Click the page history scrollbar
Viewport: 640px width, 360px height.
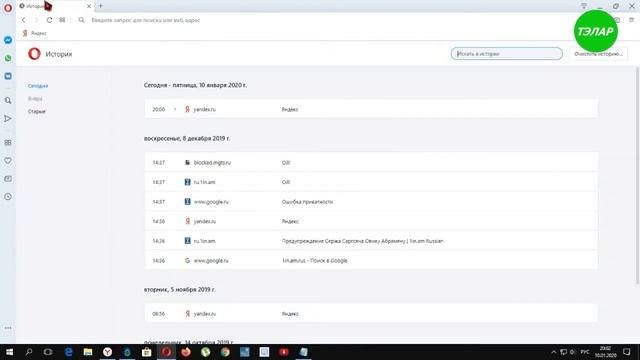point(637,176)
